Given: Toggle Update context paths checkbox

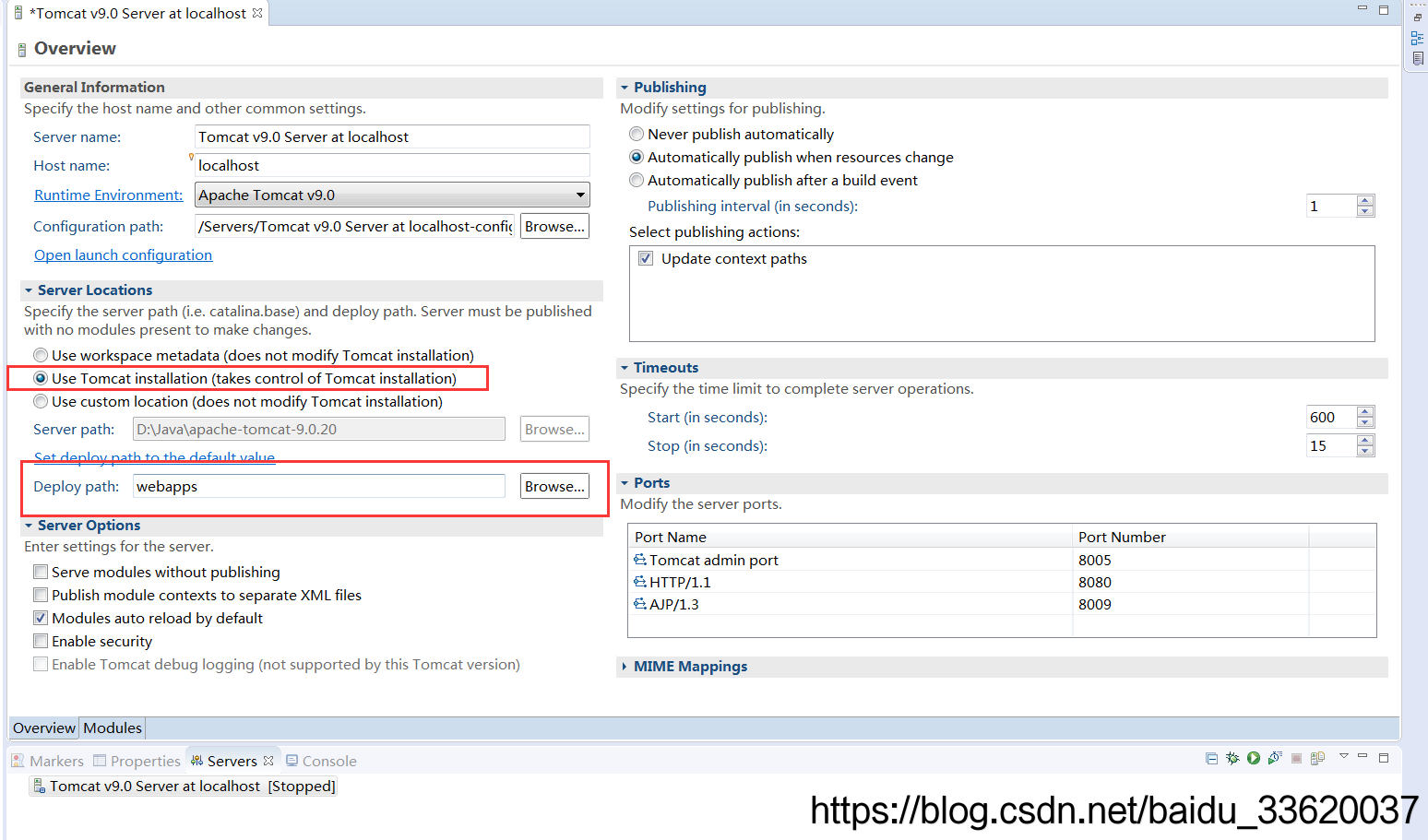Looking at the screenshot, I should pos(646,258).
